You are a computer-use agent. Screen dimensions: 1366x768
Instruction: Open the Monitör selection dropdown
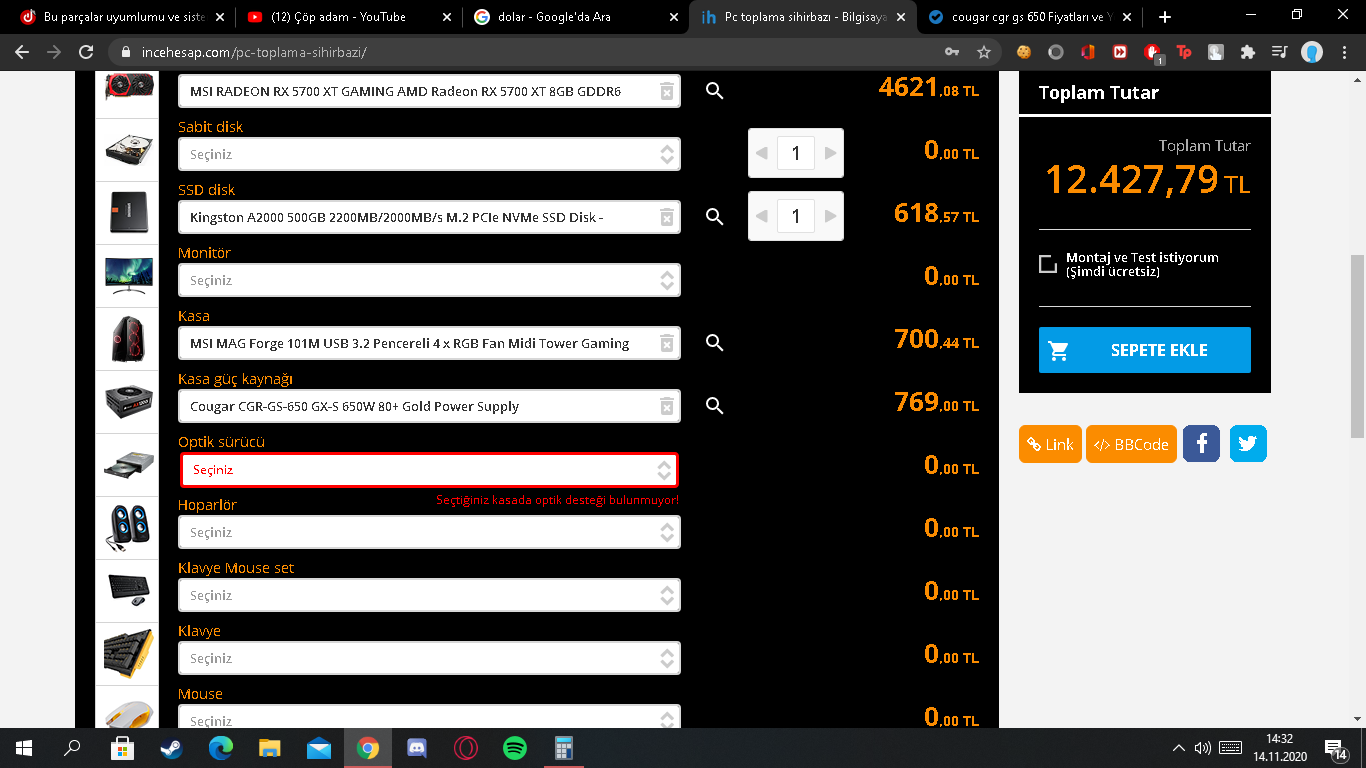[429, 280]
